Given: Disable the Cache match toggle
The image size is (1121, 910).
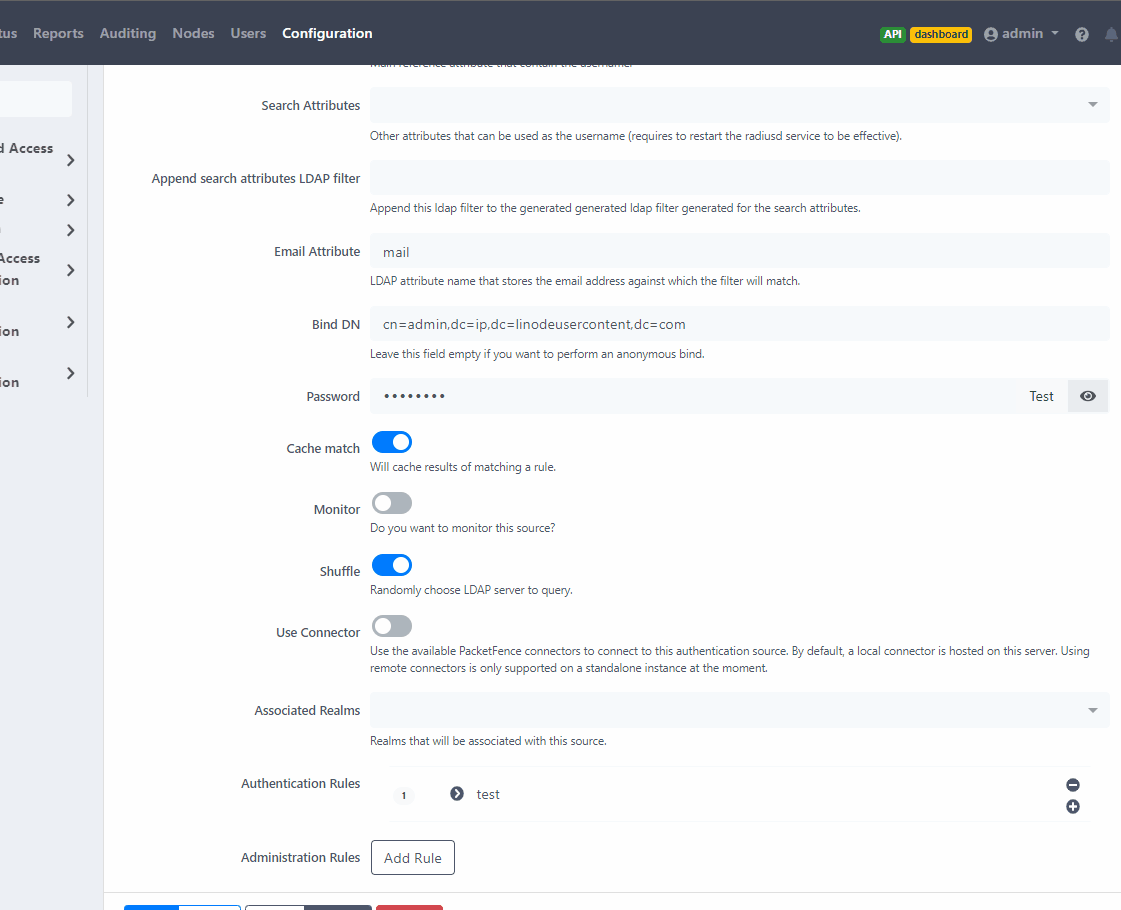Looking at the screenshot, I should pyautogui.click(x=391, y=441).
